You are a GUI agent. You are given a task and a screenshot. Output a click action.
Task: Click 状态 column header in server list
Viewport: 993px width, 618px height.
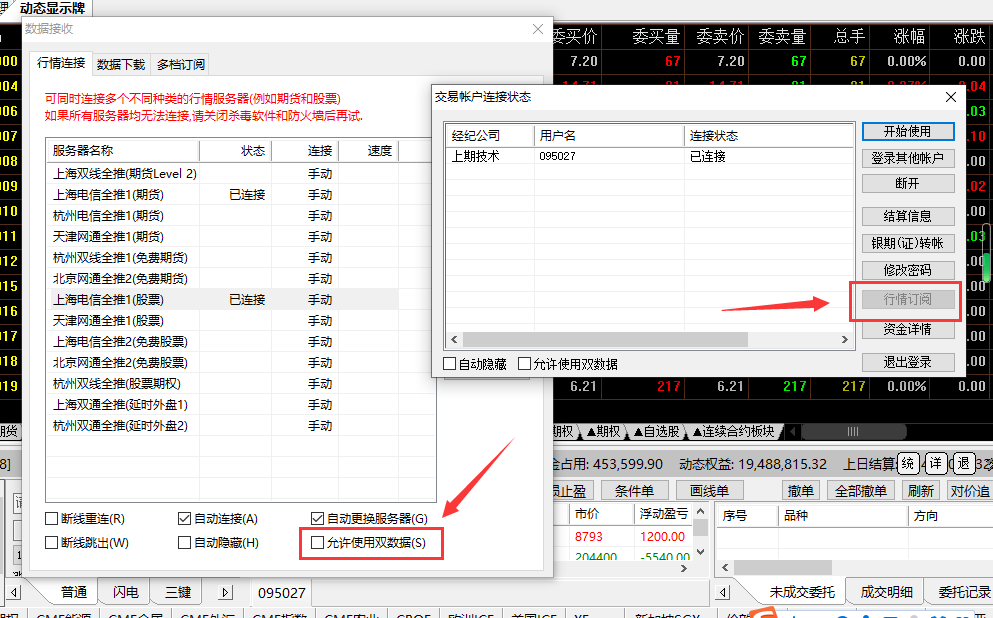point(236,151)
